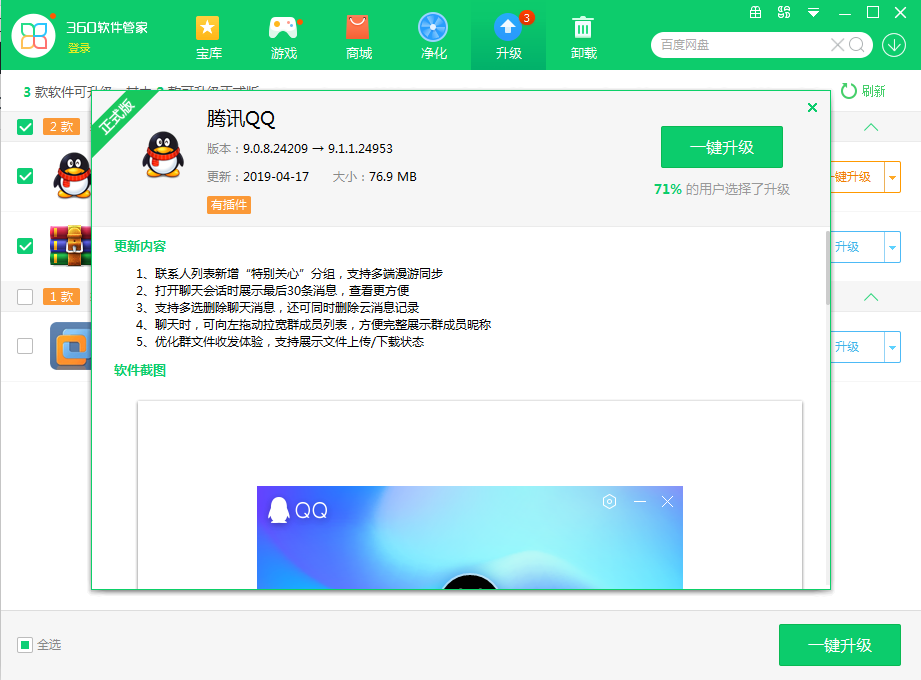Click the 腾讯QQ title text
The height and width of the screenshot is (680, 921).
(241, 119)
